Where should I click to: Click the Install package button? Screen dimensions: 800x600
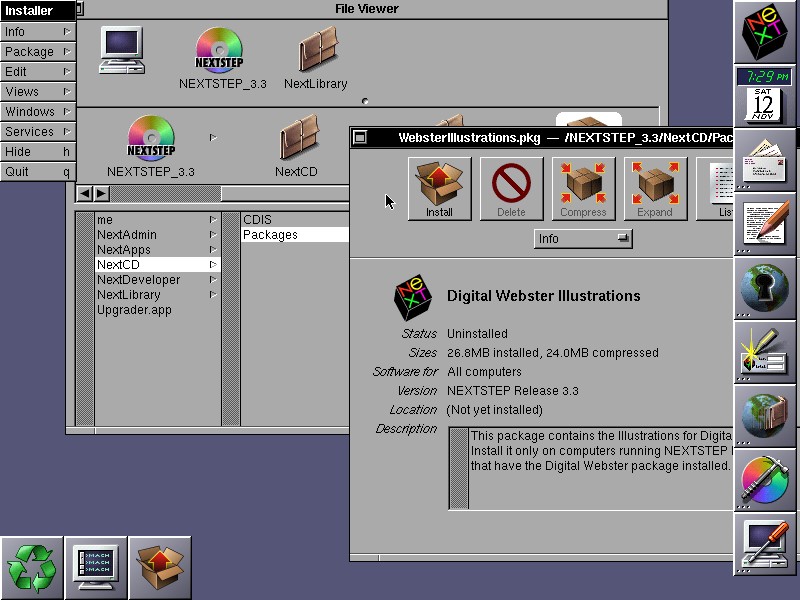[x=439, y=188]
